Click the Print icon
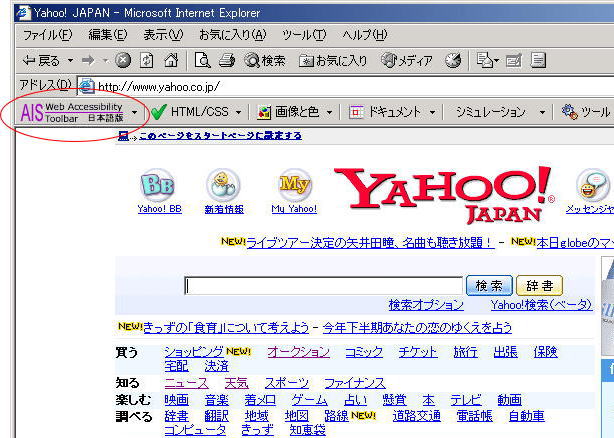 click(227, 60)
